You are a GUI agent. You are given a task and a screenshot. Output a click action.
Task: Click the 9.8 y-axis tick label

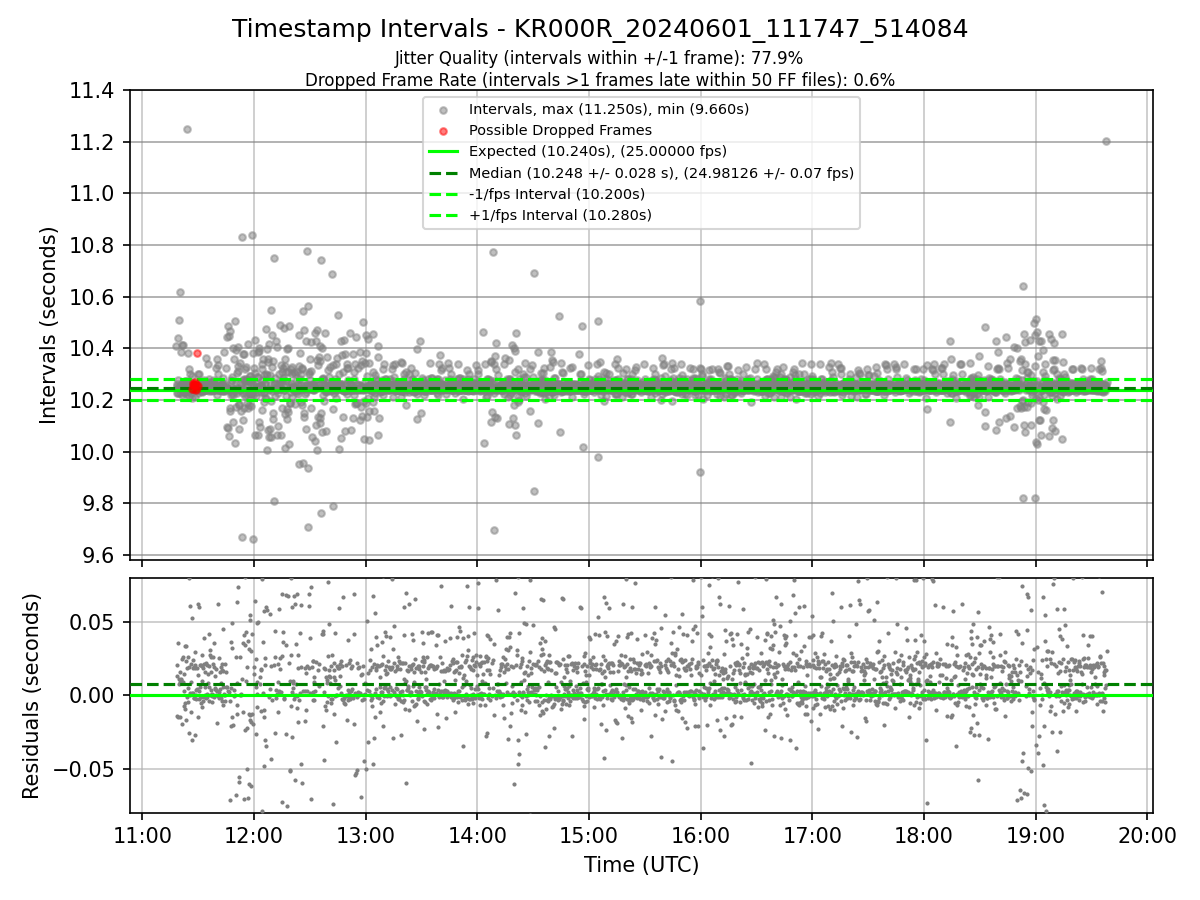point(100,504)
